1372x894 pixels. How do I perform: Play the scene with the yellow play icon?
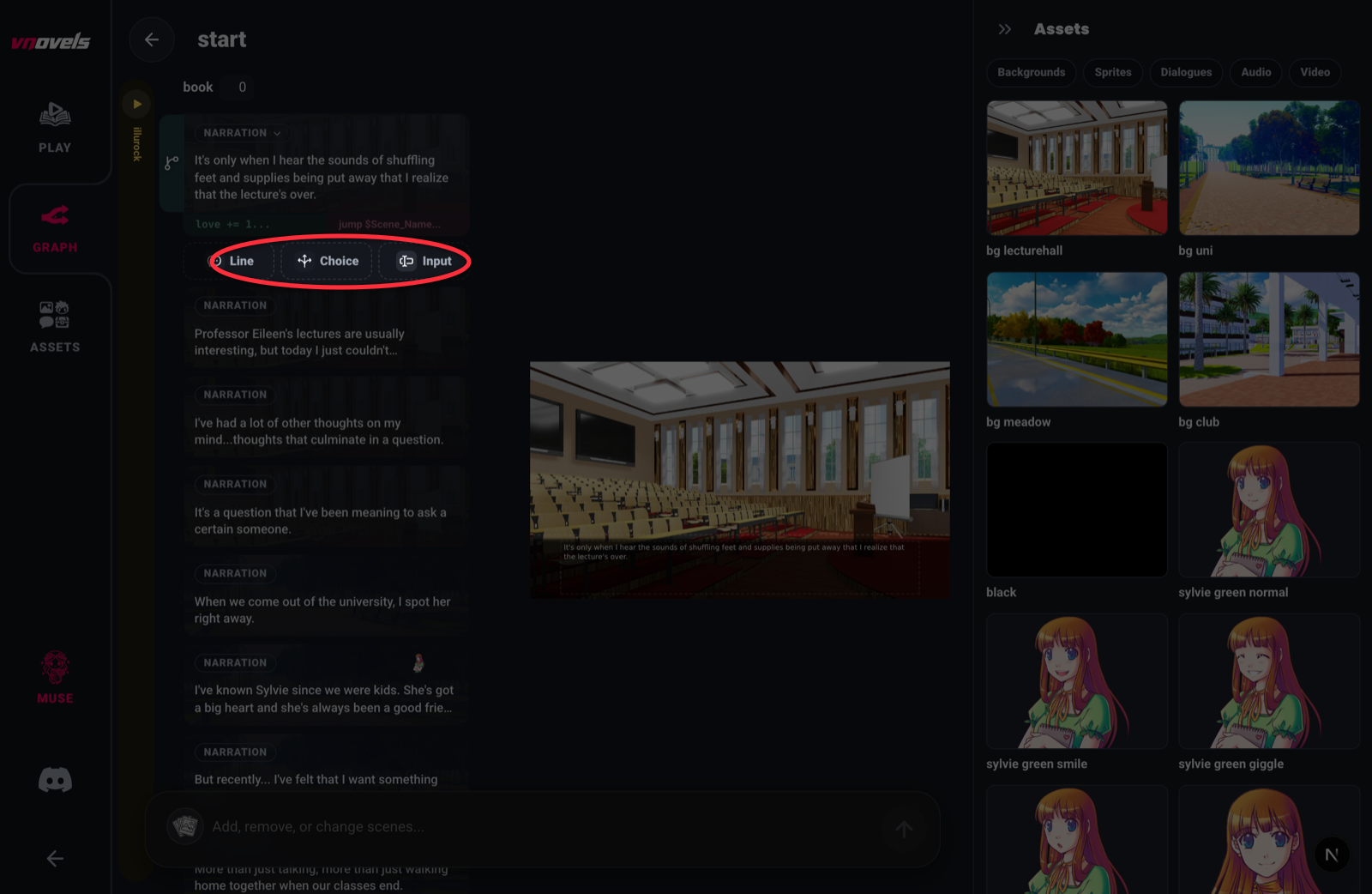pos(136,104)
